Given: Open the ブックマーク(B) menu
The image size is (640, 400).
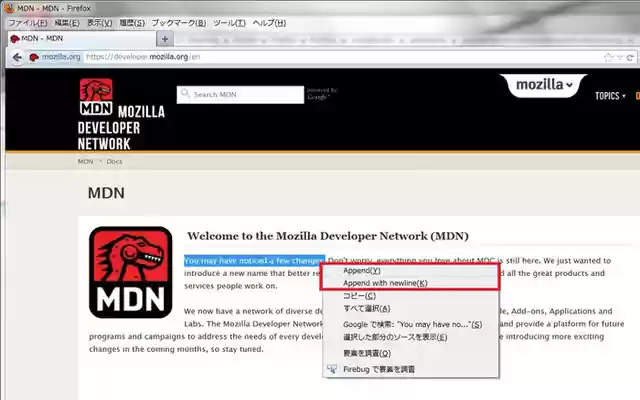Looking at the screenshot, I should [179, 23].
